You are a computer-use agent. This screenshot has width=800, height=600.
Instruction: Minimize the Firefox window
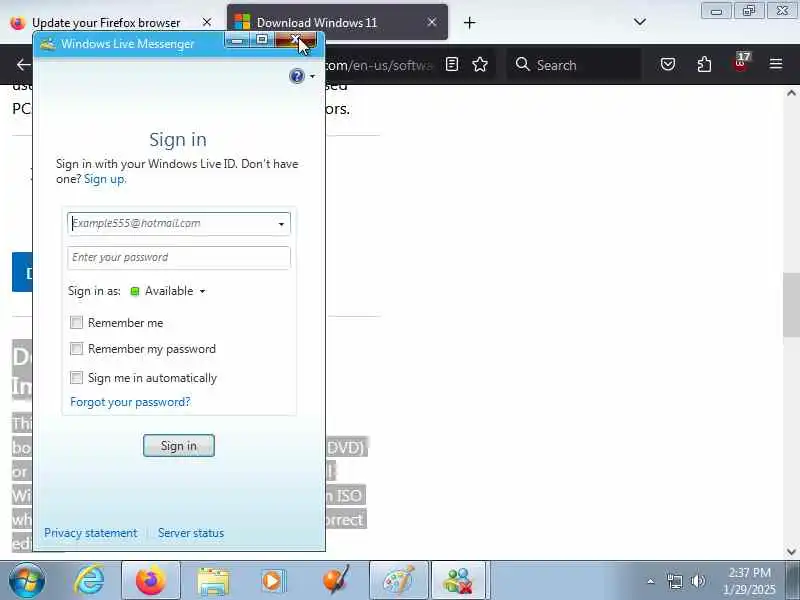click(716, 11)
